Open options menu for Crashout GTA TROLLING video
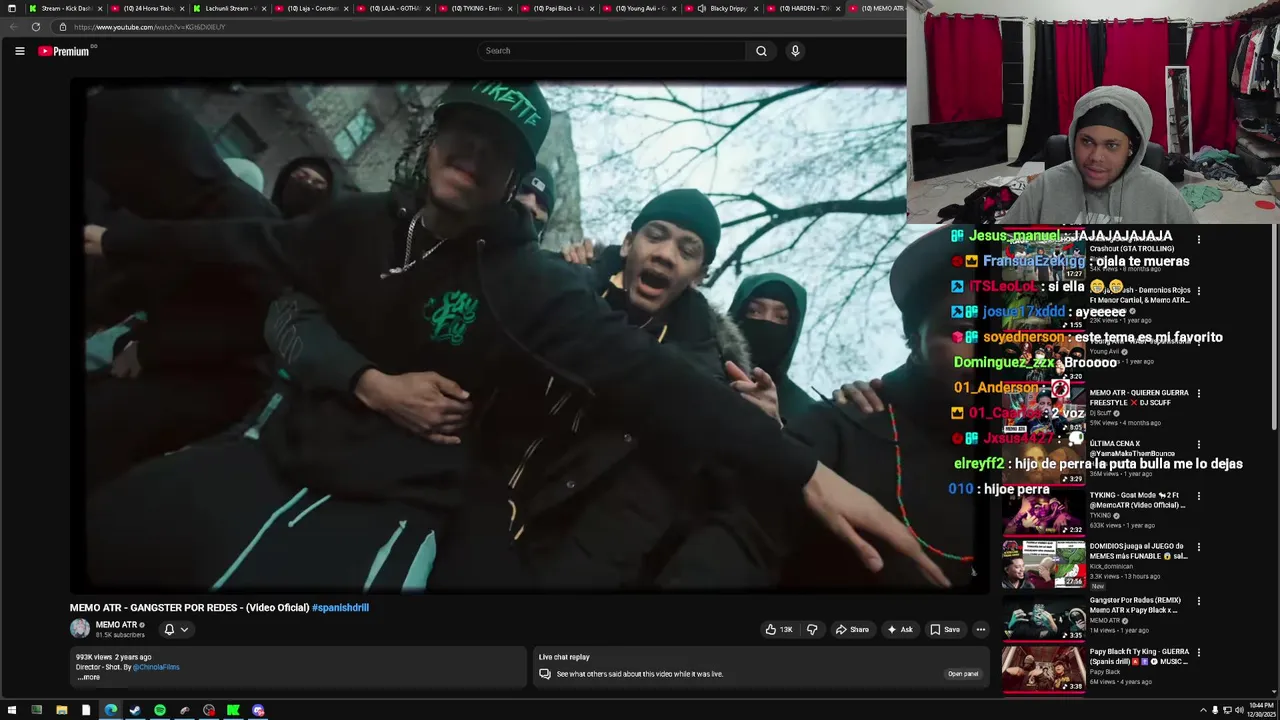Screen dimensions: 1280x720 coord(1198,240)
